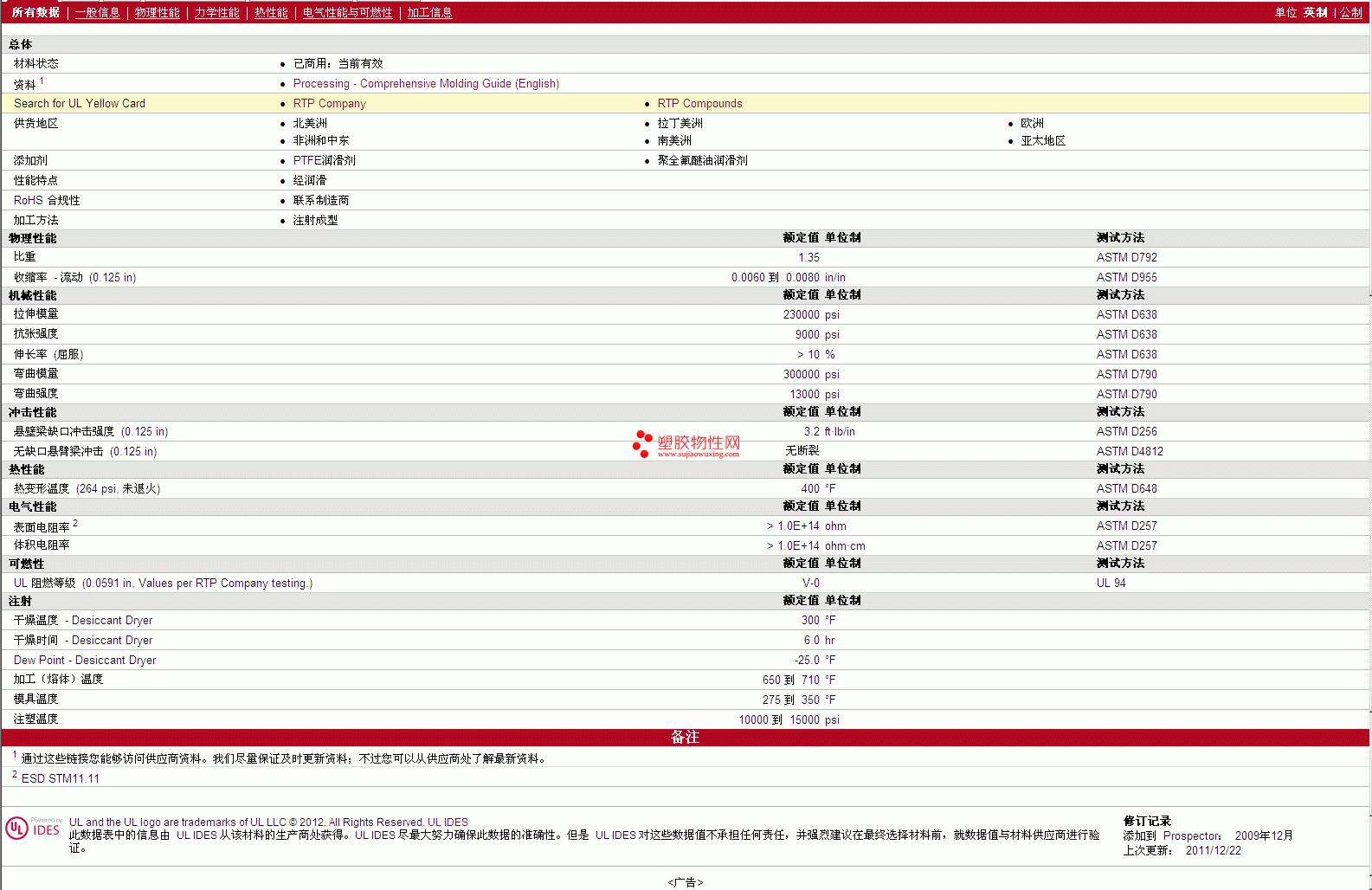Click the RTP Company yellow card link
The height and width of the screenshot is (890, 1372).
329,103
